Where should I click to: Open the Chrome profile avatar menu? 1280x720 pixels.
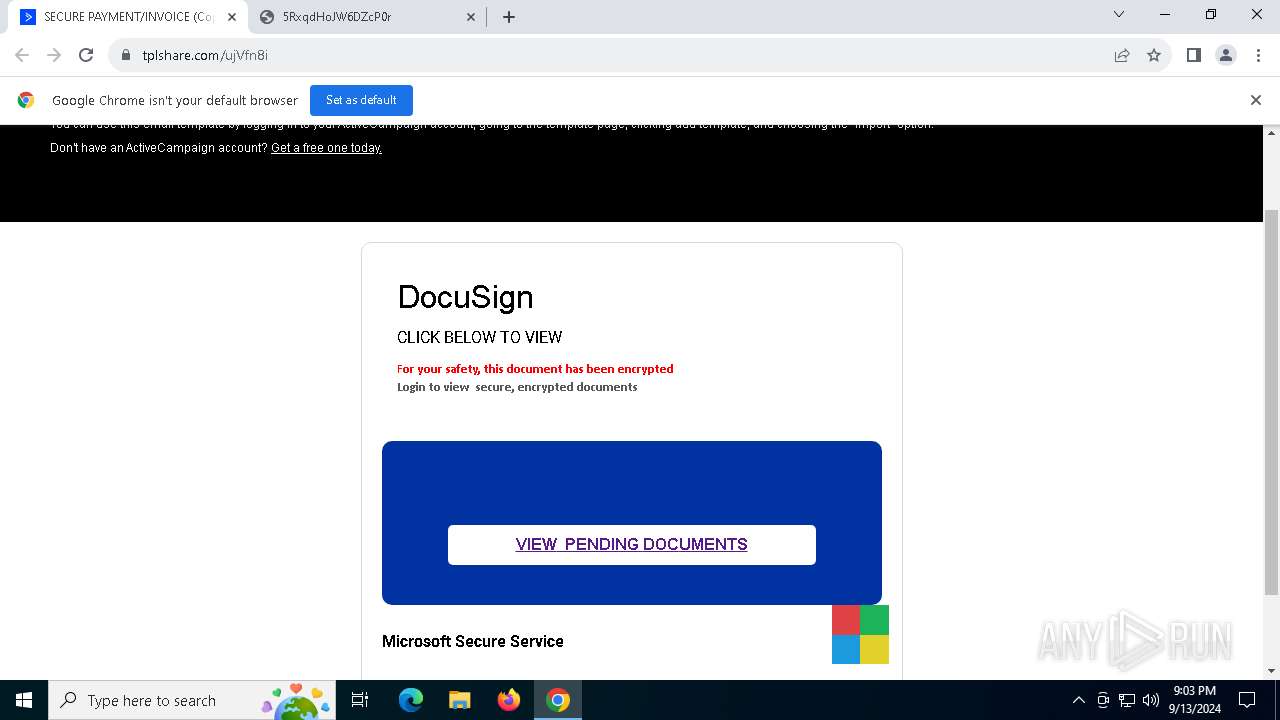pyautogui.click(x=1226, y=55)
